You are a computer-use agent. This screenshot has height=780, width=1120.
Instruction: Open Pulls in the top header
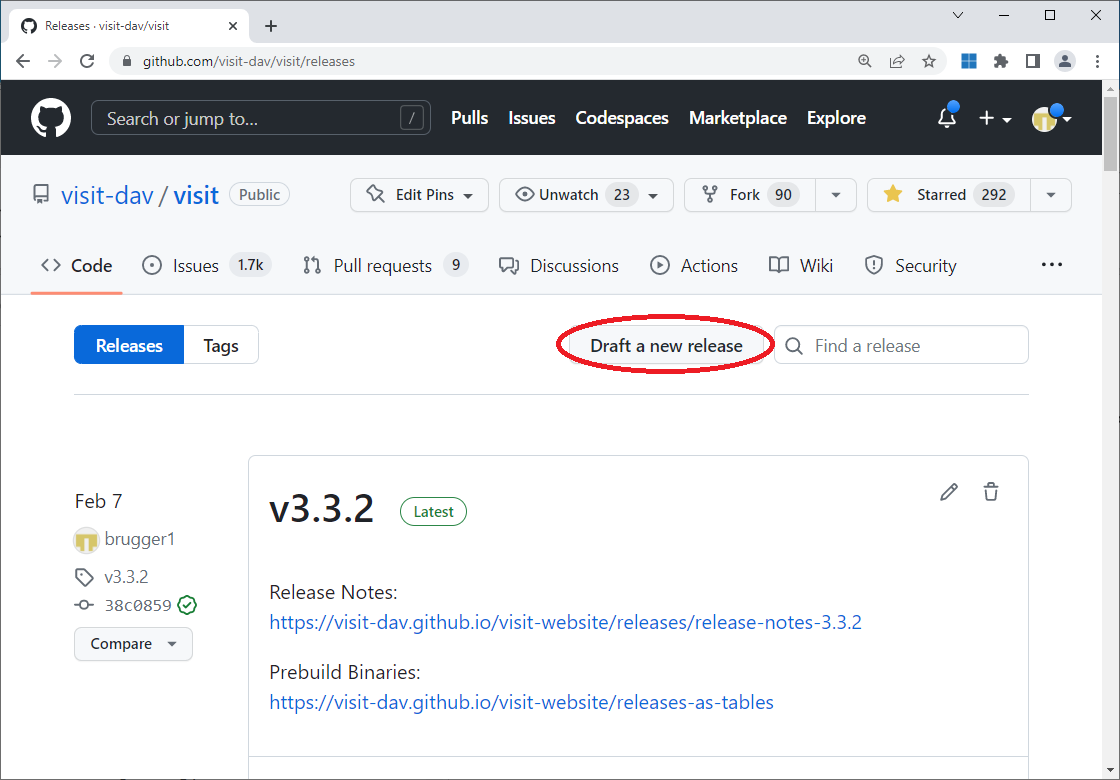click(469, 118)
